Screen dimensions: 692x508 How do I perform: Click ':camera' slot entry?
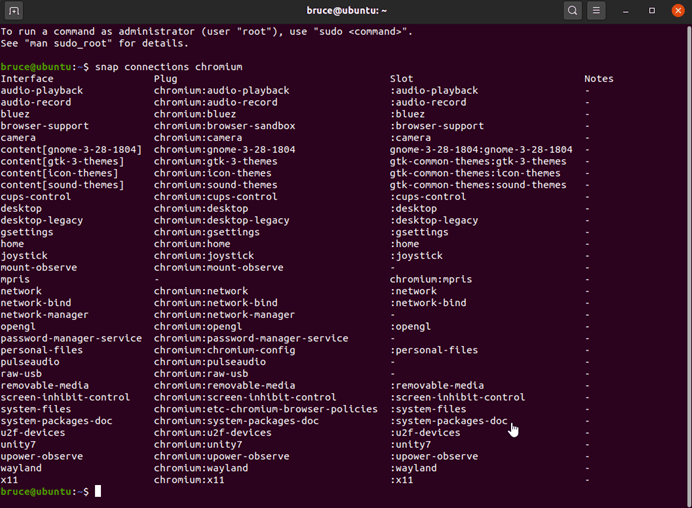[x=410, y=138]
